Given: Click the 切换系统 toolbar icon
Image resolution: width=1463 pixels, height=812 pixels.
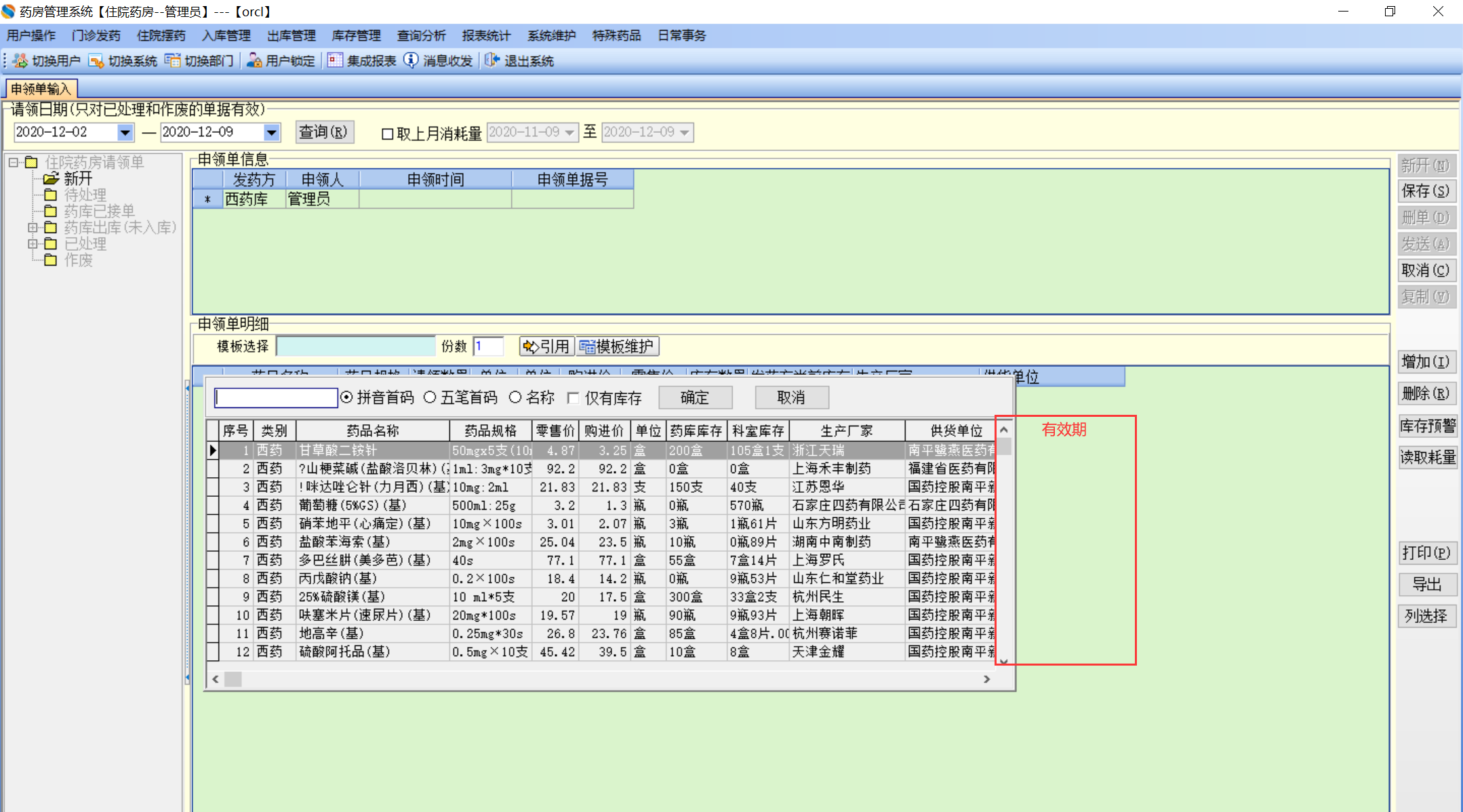Looking at the screenshot, I should tap(96, 61).
